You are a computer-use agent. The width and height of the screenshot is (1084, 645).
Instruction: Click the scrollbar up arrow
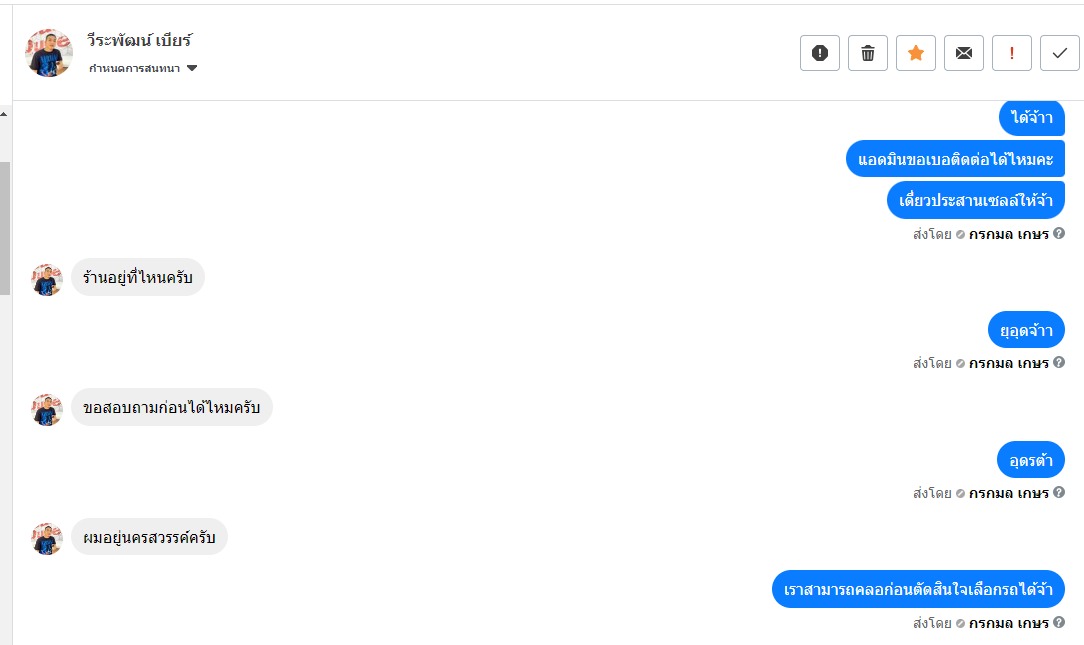pyautogui.click(x=5, y=114)
